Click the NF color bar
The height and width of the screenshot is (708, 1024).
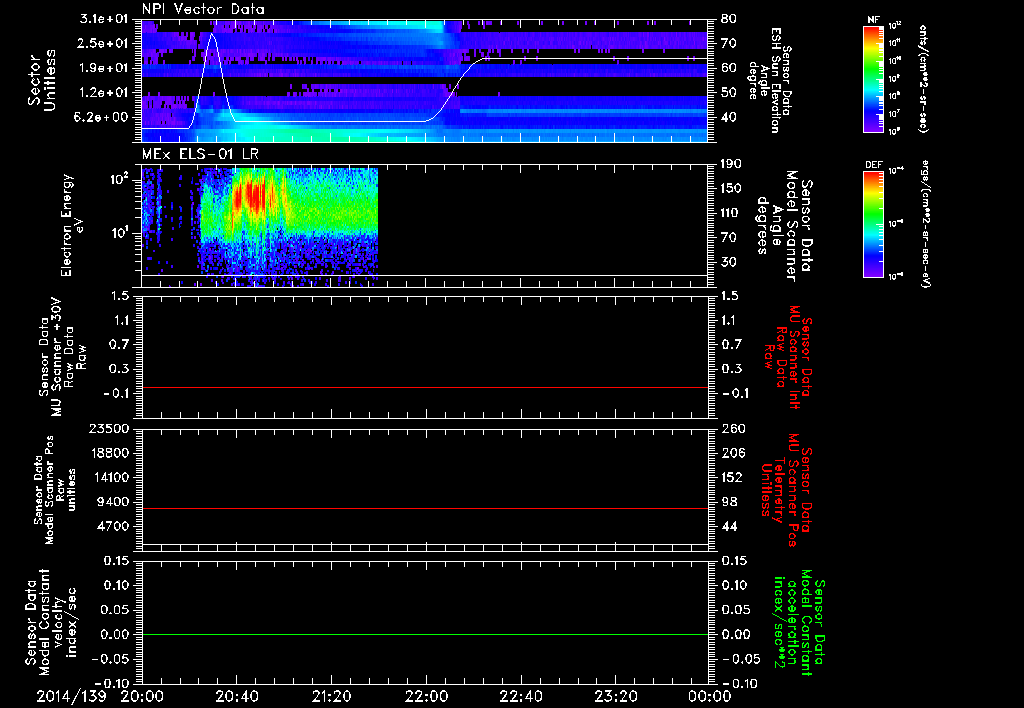[873, 79]
